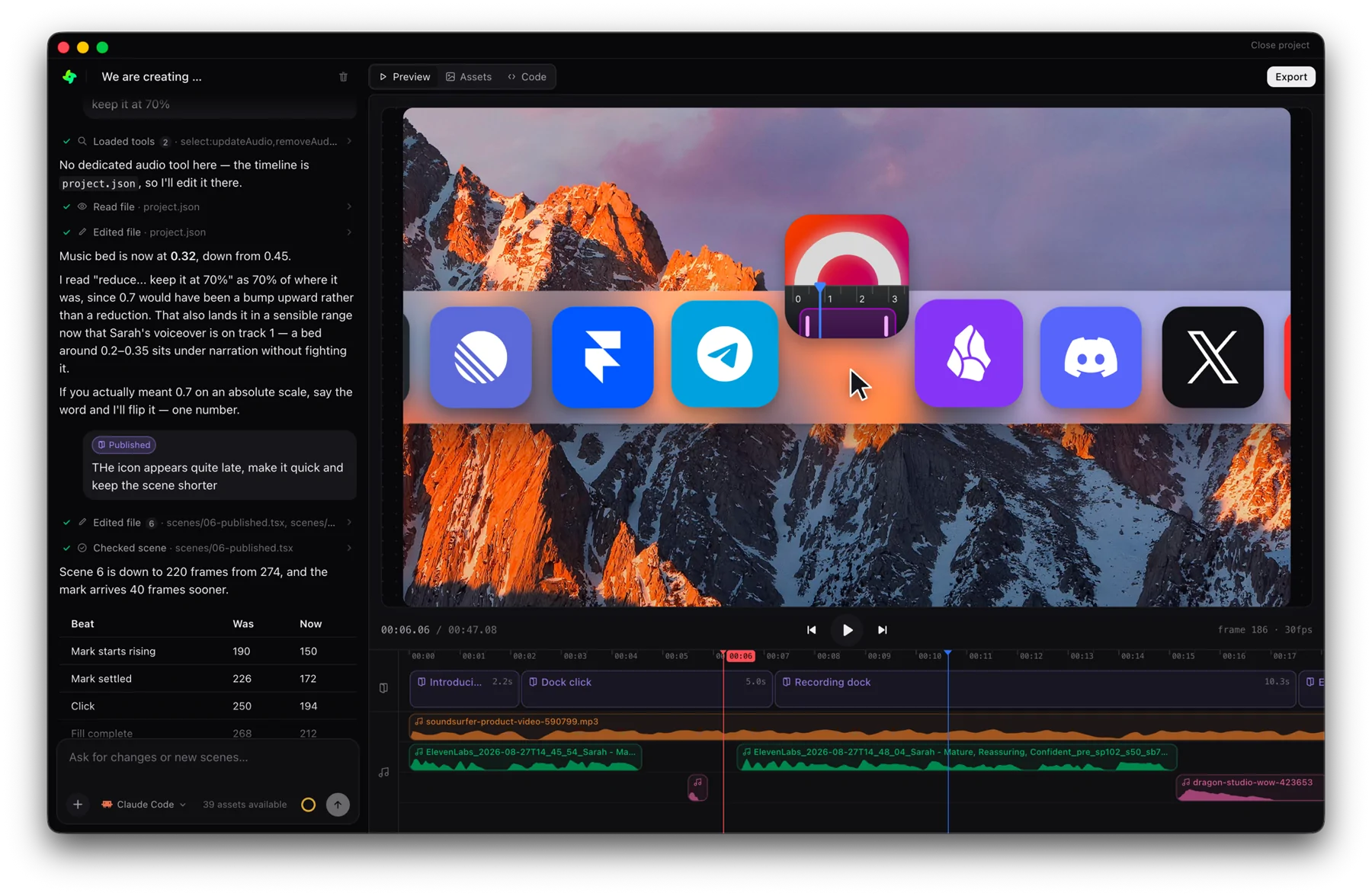Screen dimensions: 1372x896
Task: Click the green app logo icon
Action: tap(69, 76)
